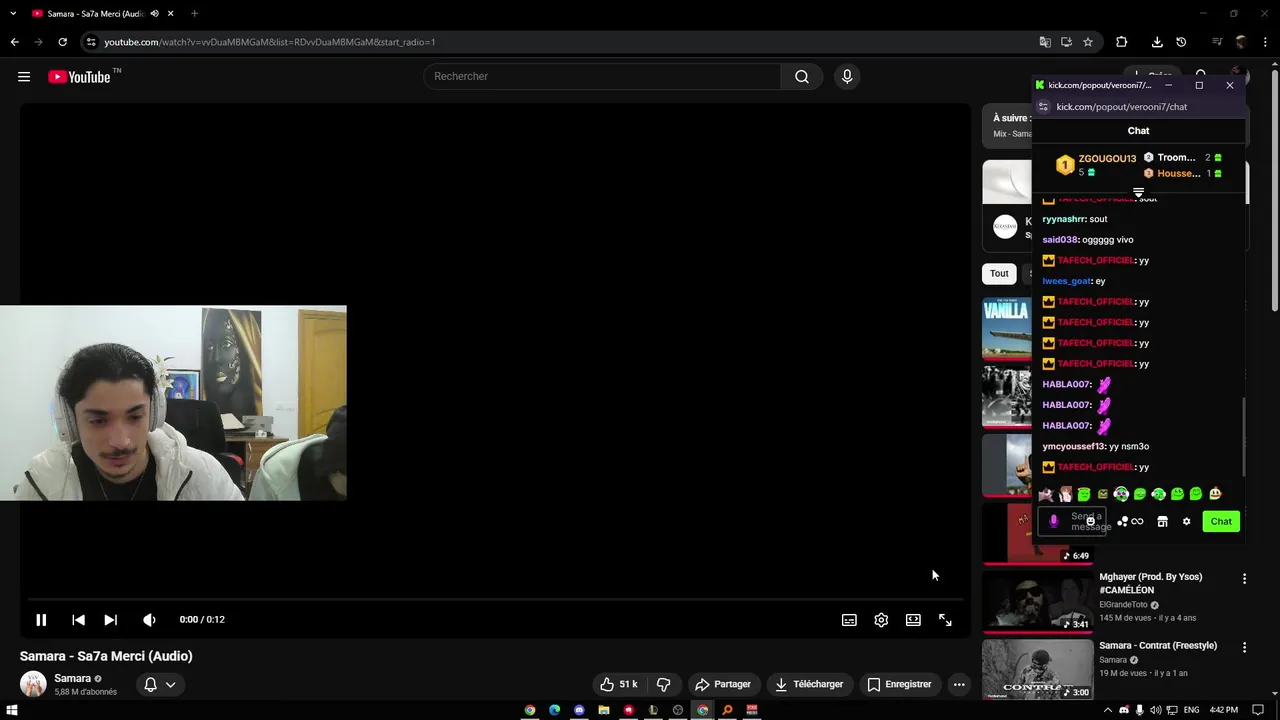Like the video showing 51 k
1280x720 pixels.
coord(618,684)
